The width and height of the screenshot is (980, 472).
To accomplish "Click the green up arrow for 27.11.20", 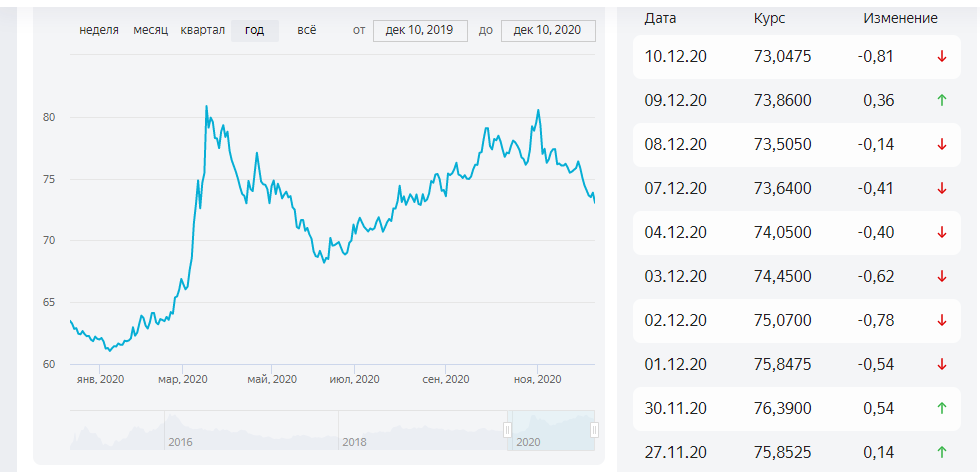I will pyautogui.click(x=941, y=452).
